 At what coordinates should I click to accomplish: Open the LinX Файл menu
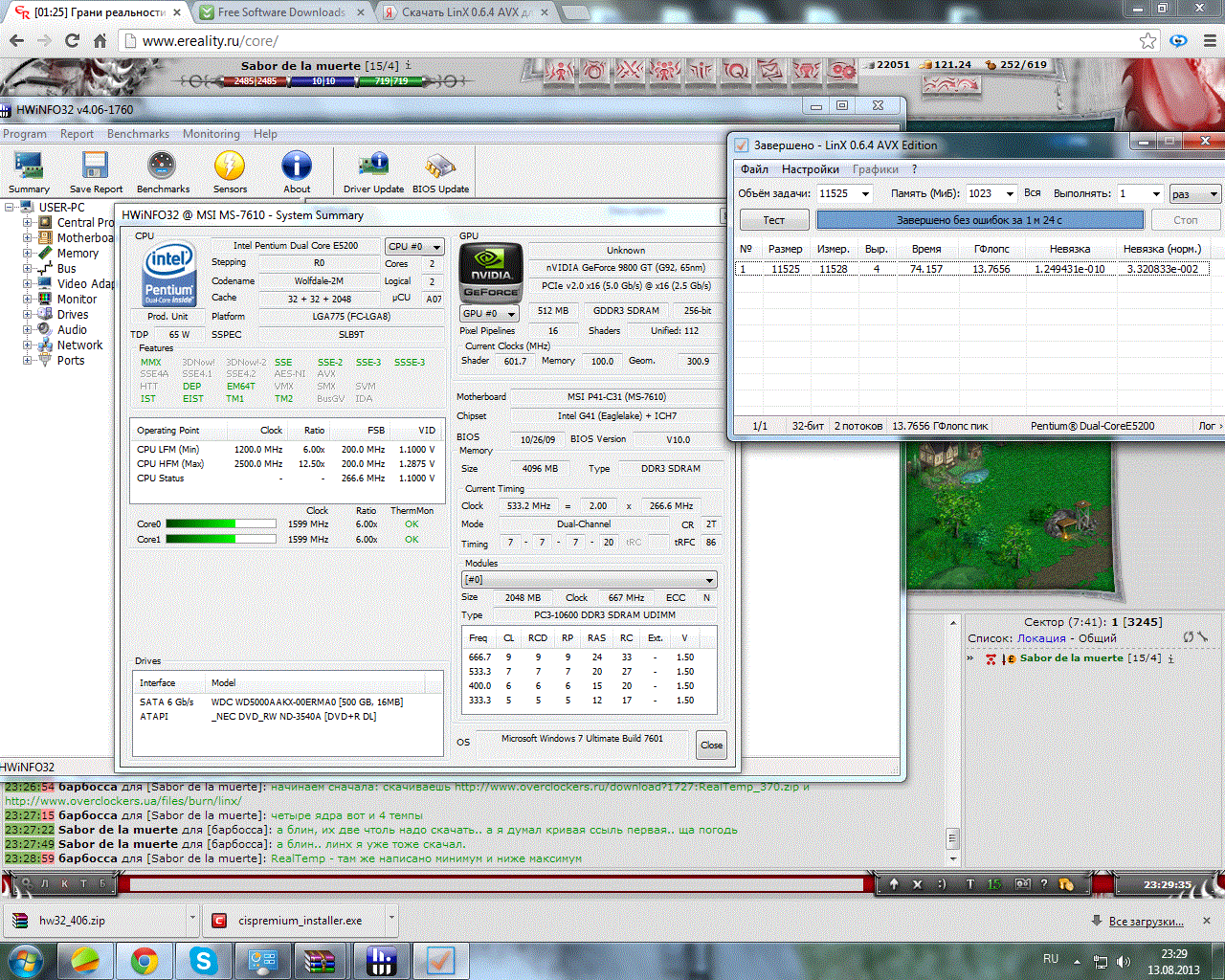click(754, 169)
